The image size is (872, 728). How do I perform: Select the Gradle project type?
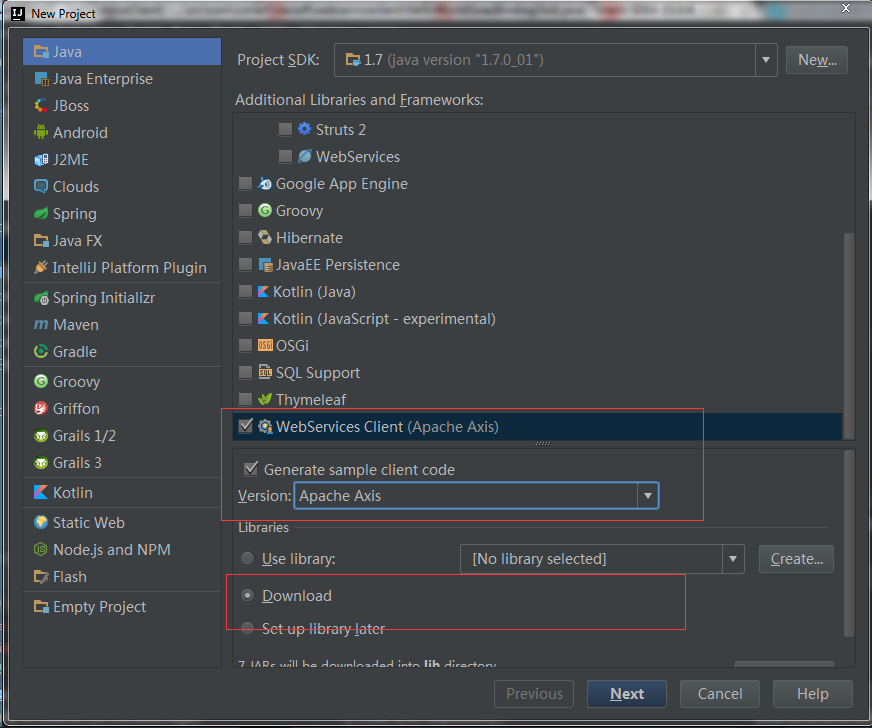click(122, 351)
